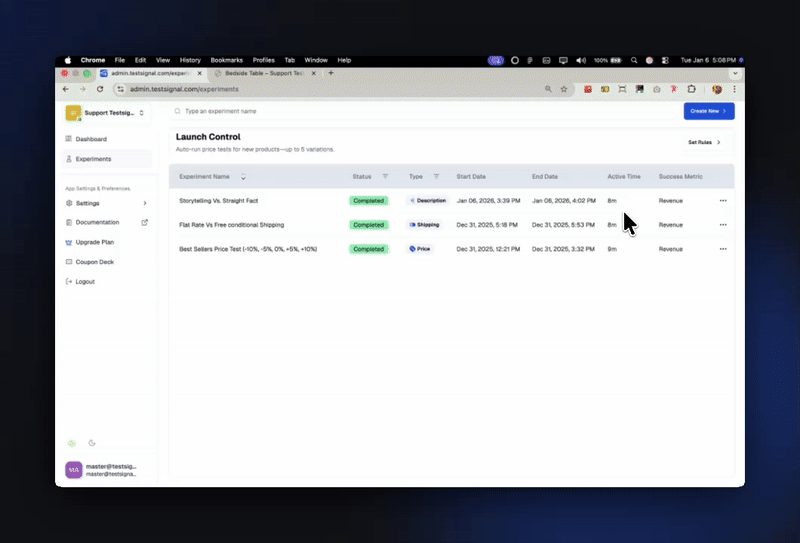This screenshot has width=800, height=543.
Task: Open Coupon Deck in the sidebar
Action: point(94,262)
